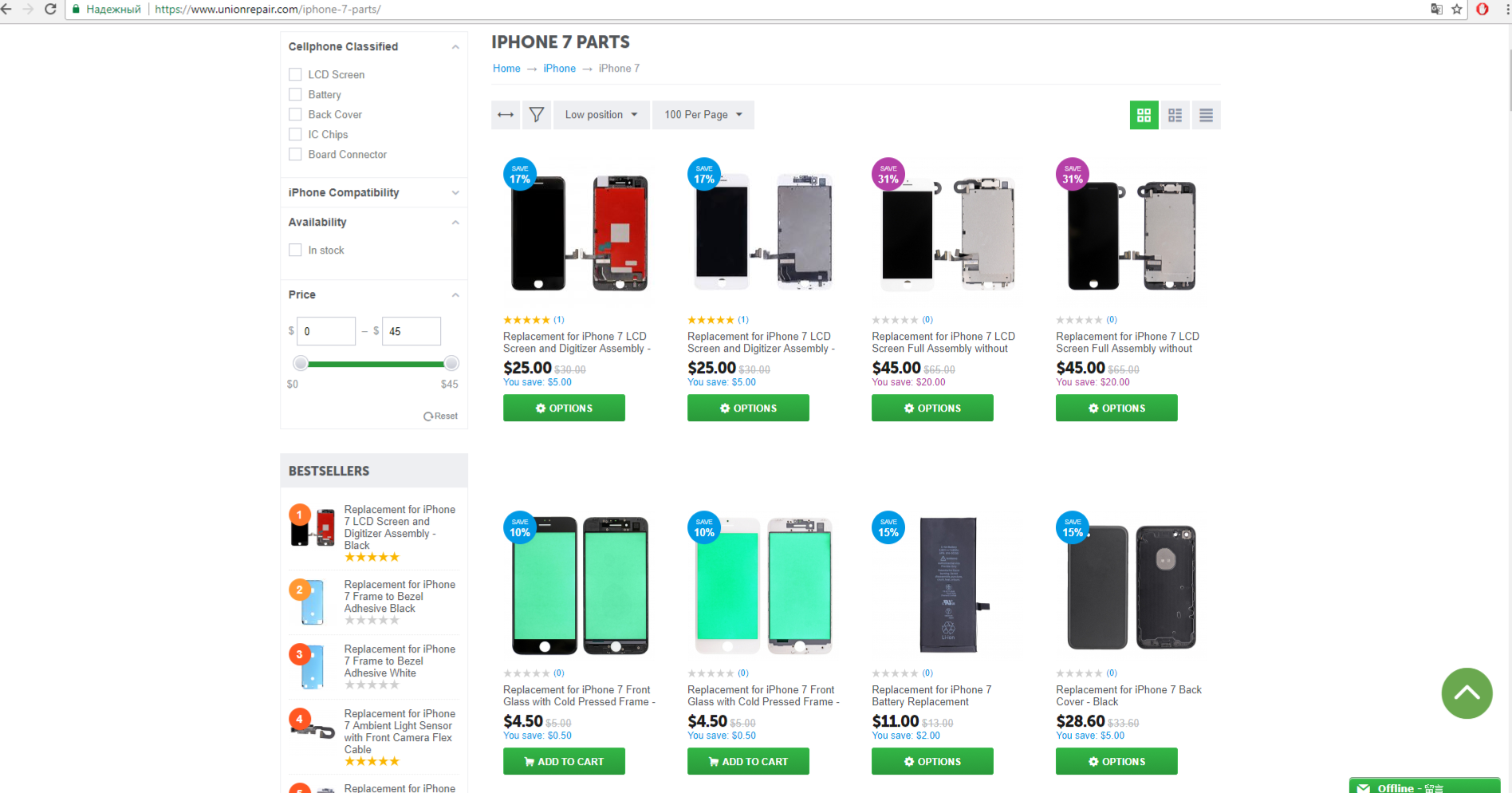
Task: Click the green back-to-top arrow button
Action: tap(1467, 693)
